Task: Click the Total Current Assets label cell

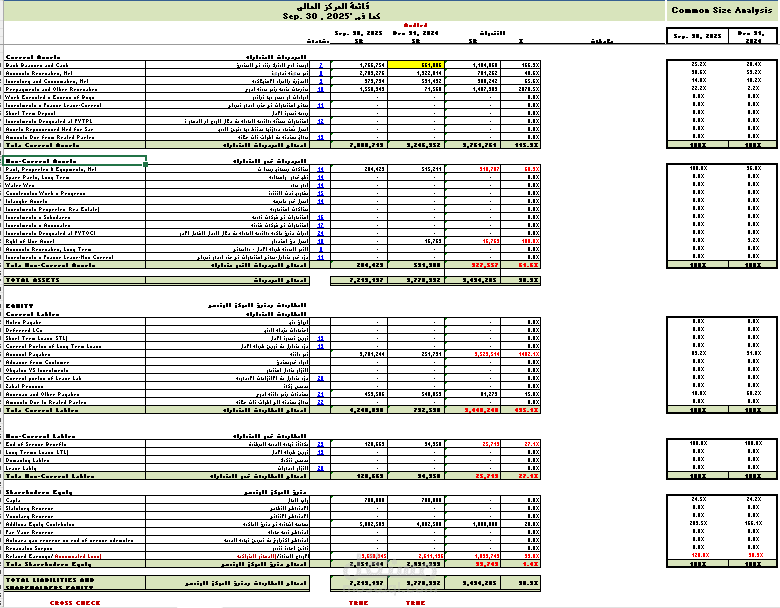Action: [x=75, y=145]
